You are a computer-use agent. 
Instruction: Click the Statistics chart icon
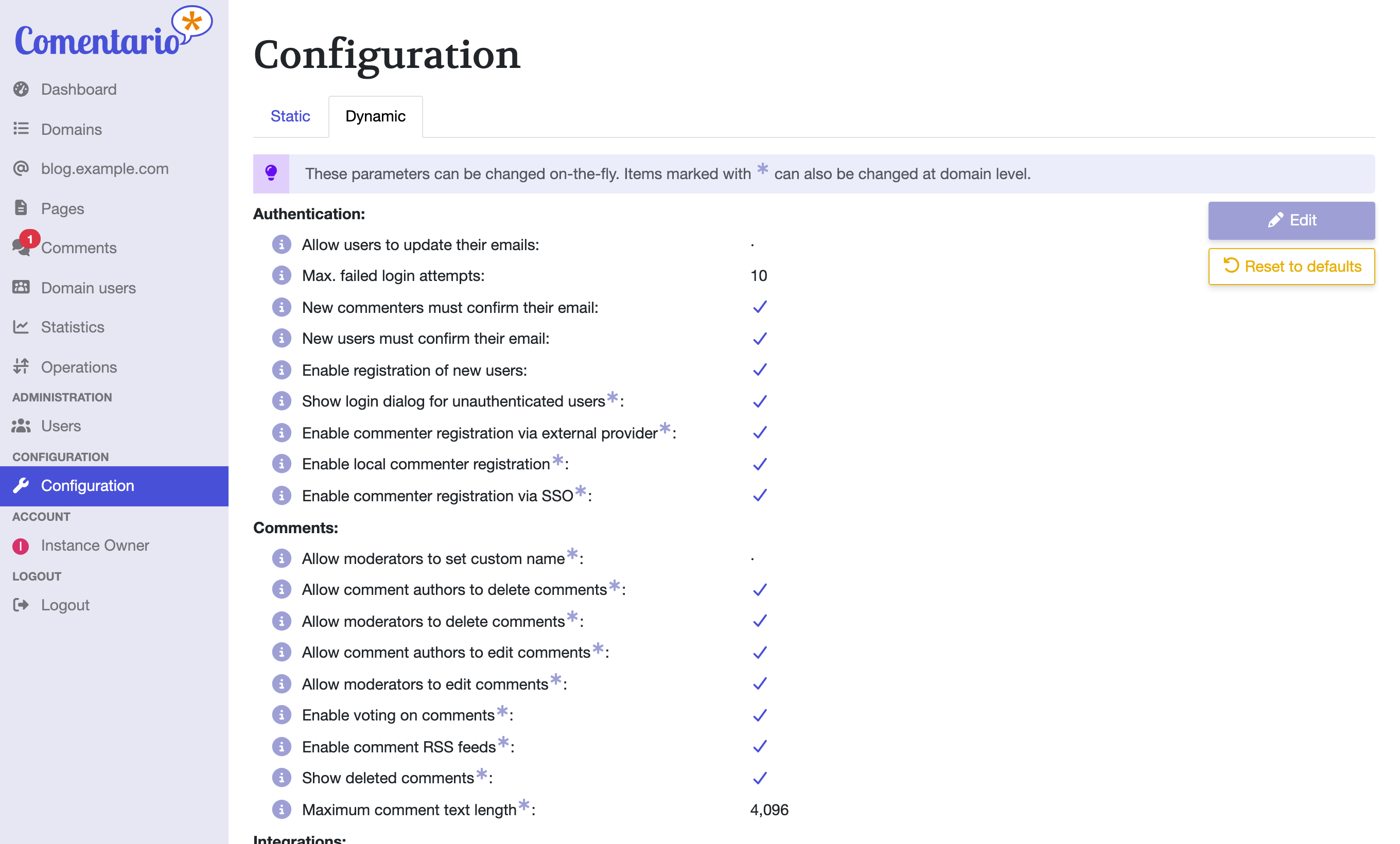click(x=21, y=327)
